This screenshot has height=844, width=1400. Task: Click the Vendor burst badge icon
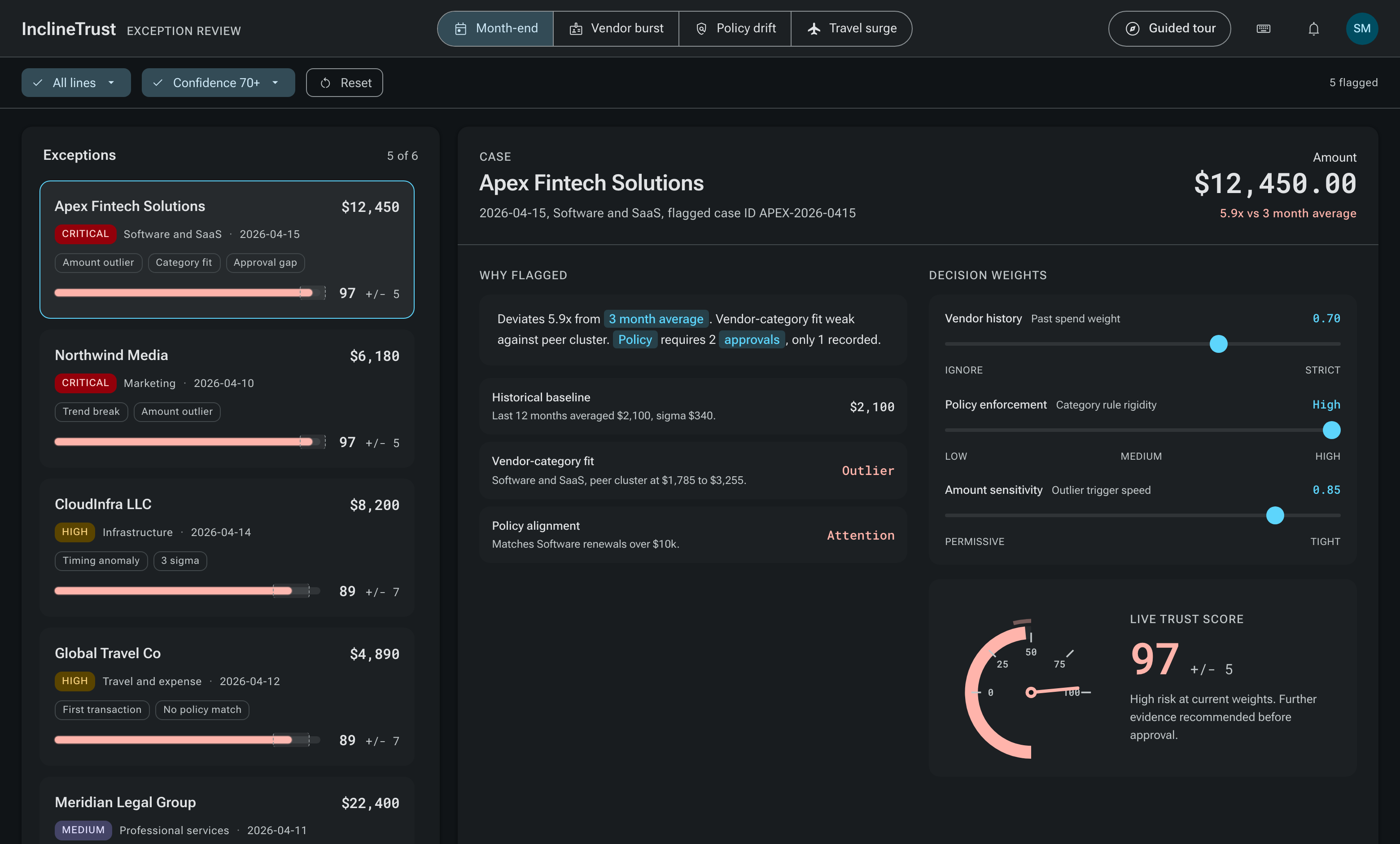point(576,28)
